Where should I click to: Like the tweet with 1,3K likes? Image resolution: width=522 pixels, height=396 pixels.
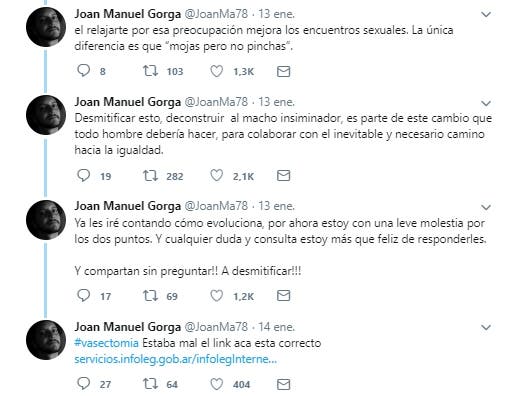click(217, 71)
